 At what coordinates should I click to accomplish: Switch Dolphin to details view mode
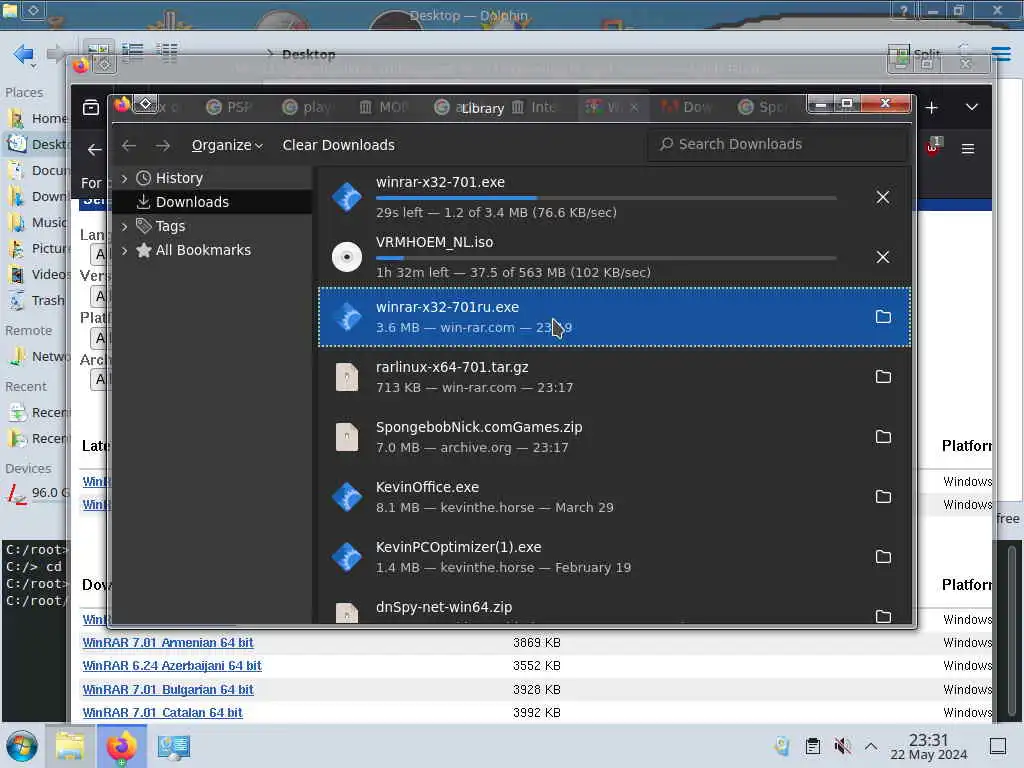click(167, 52)
